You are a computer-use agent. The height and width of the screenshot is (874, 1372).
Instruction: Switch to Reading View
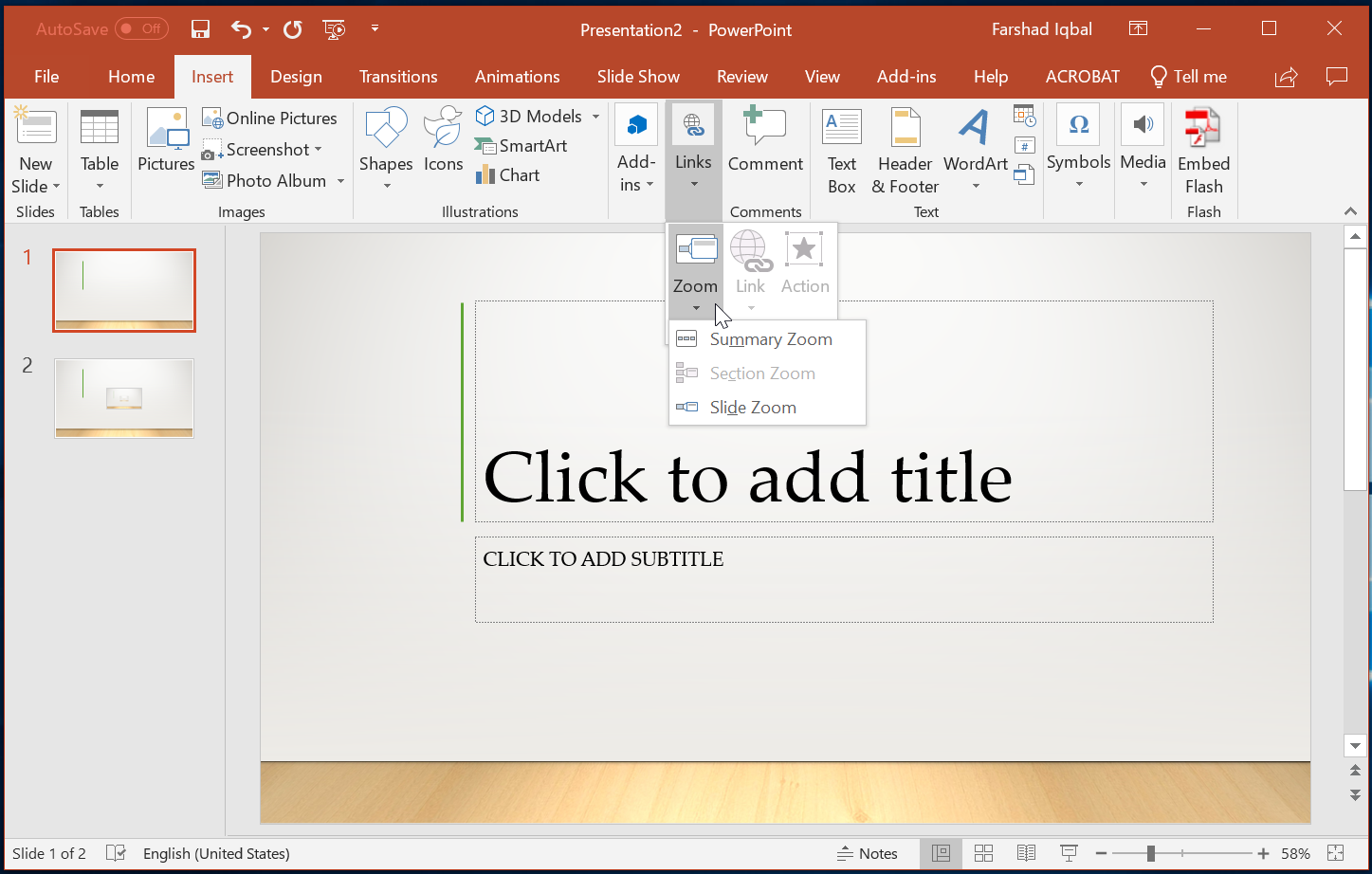1026,853
